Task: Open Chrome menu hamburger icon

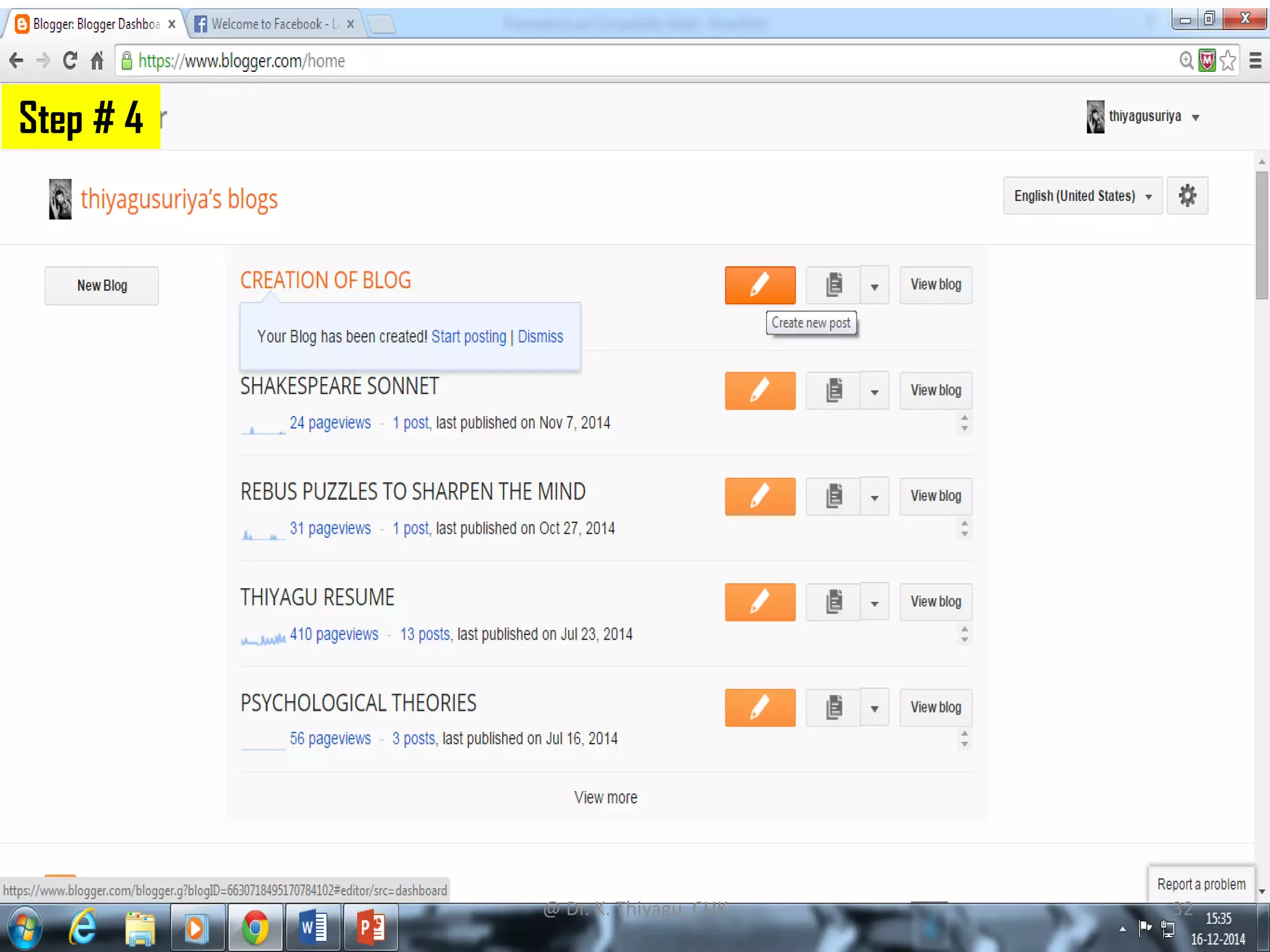Action: click(x=1255, y=61)
